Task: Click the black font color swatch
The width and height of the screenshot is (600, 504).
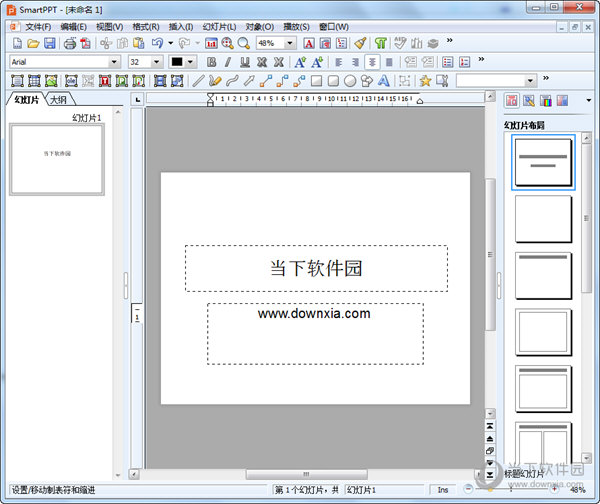Action: click(x=177, y=62)
